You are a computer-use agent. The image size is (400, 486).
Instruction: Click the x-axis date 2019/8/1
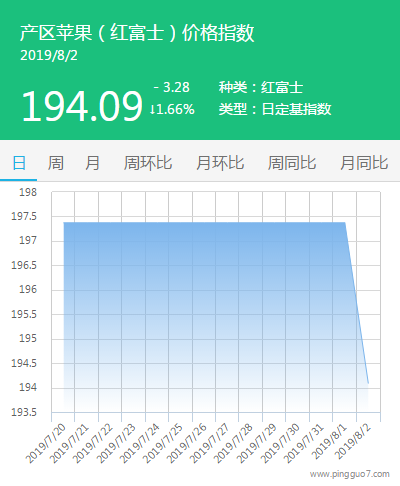[329, 442]
